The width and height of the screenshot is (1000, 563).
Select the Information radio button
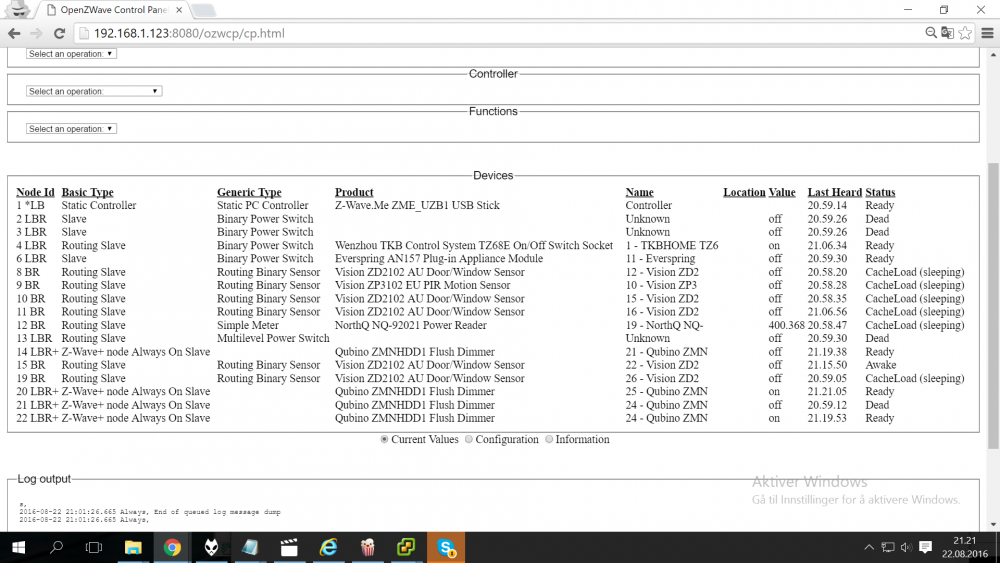tap(549, 439)
